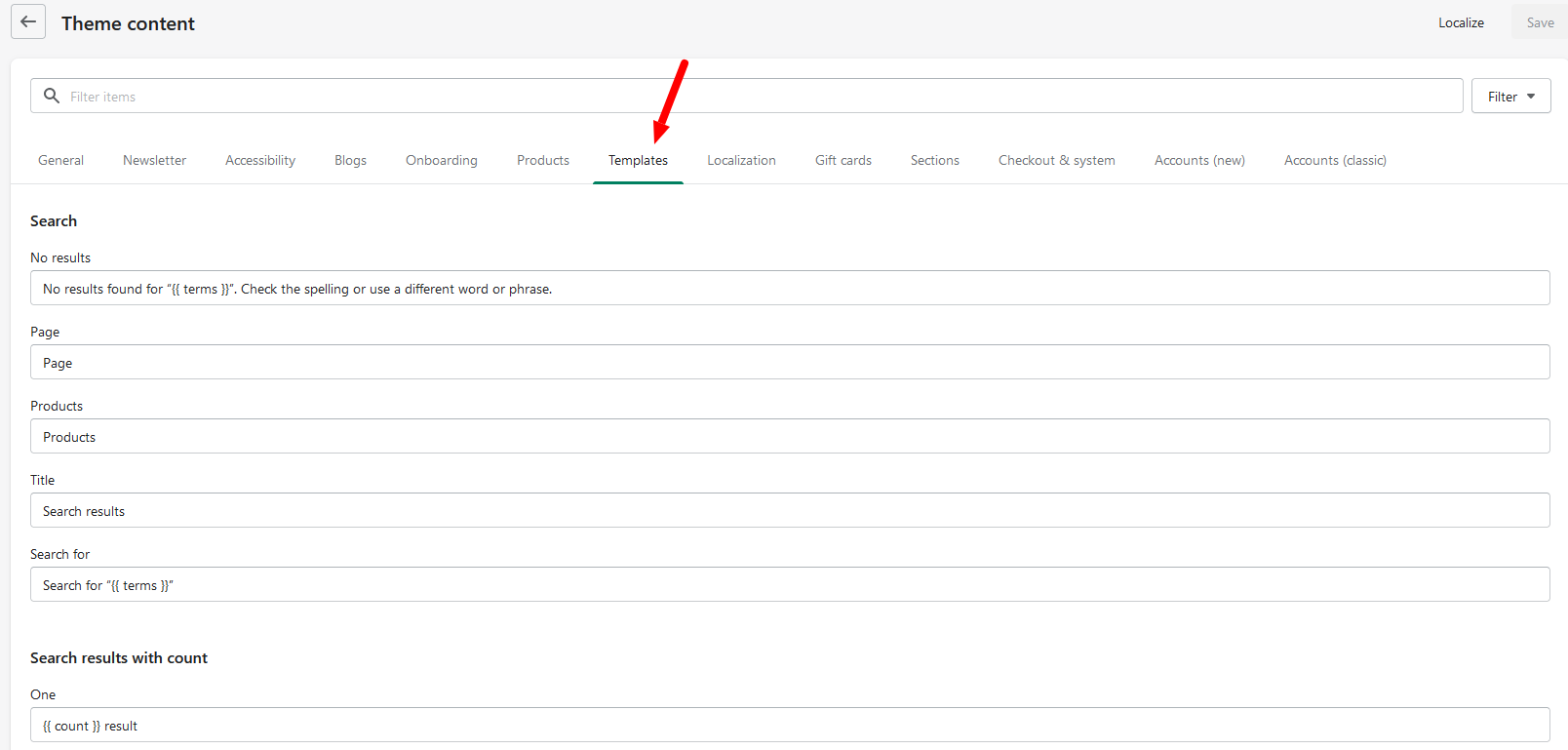
Task: Open the Newsletter tab
Action: pyautogui.click(x=154, y=160)
